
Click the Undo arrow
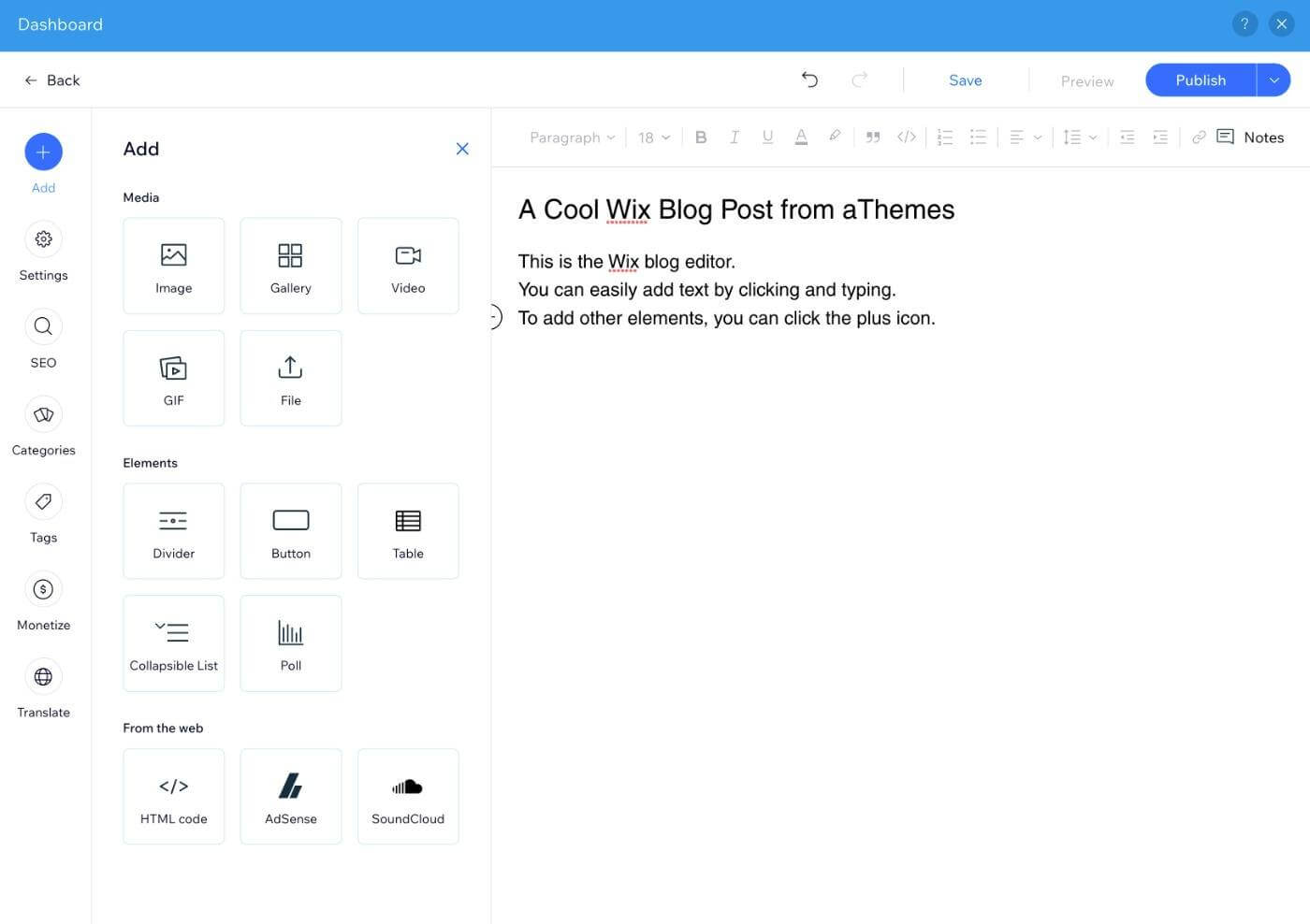[x=810, y=79]
